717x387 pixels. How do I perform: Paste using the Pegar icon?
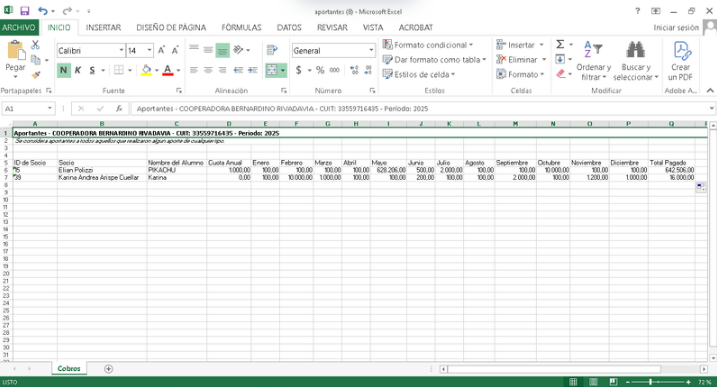pos(15,50)
